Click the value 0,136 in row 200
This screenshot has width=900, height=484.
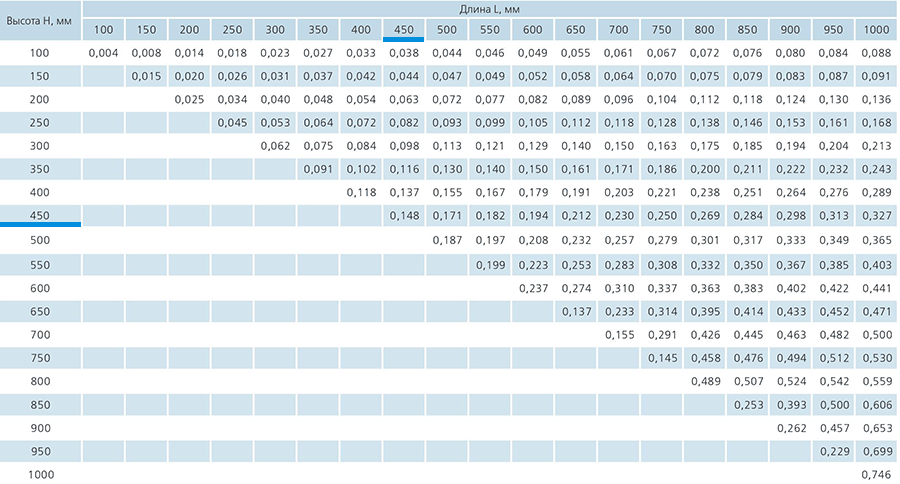(x=876, y=99)
